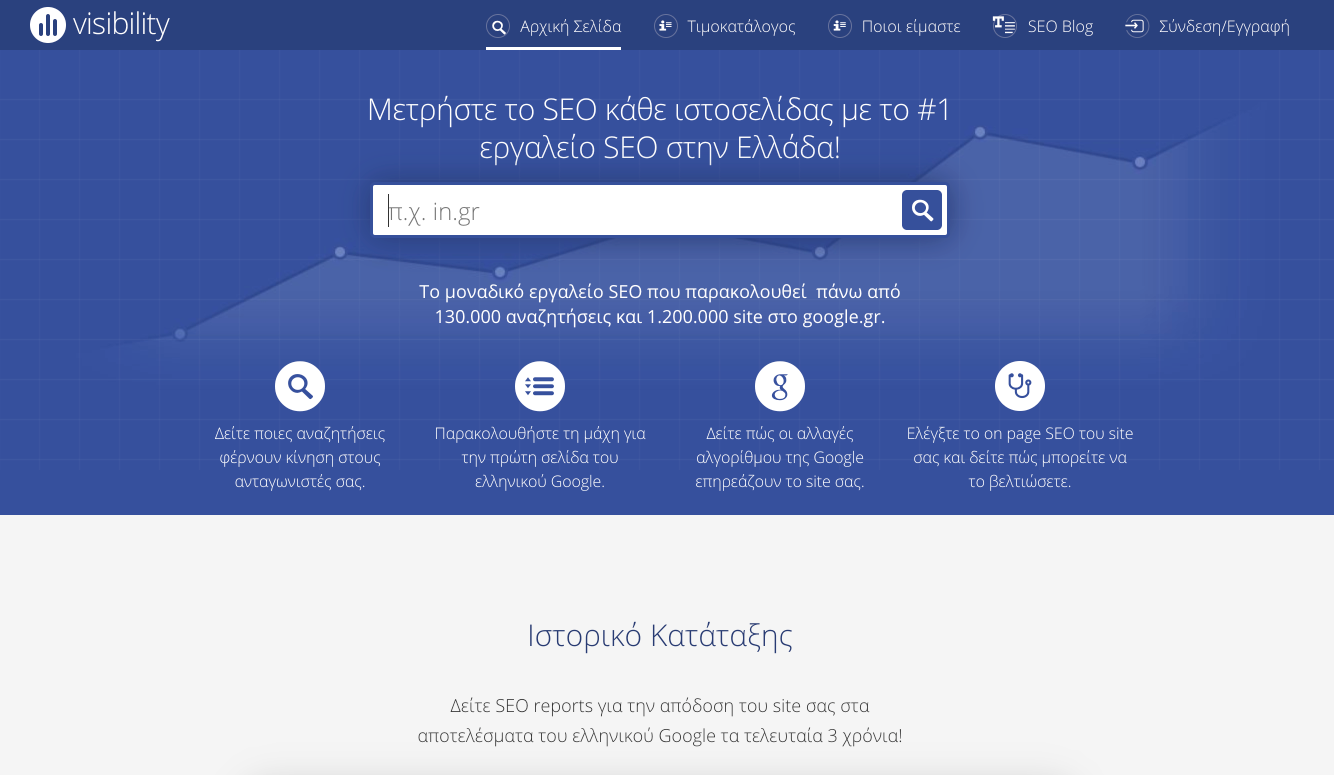Click text Ελέγξτε το on page SEO

pos(1020,457)
